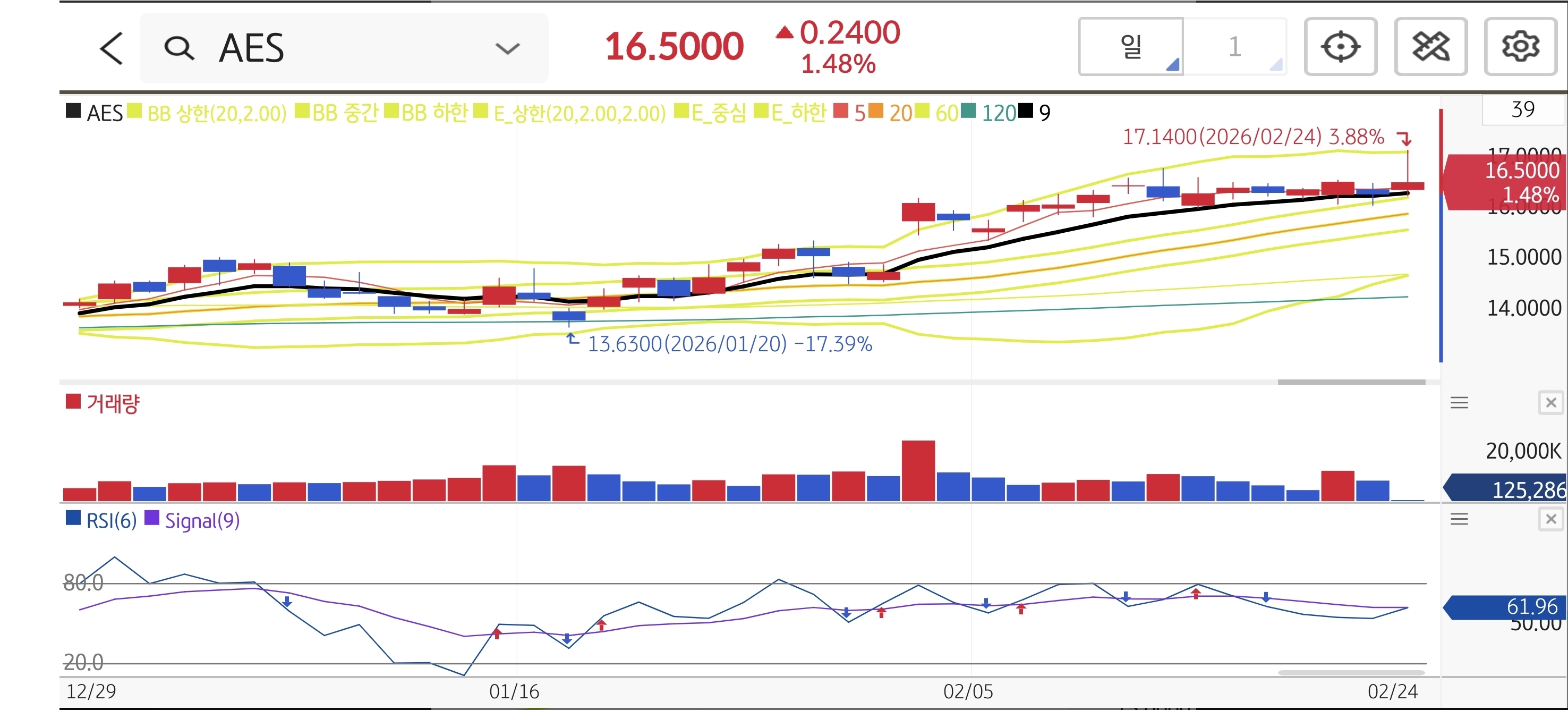Screen dimensions: 1568x710
Task: Tap the back arrow icon
Action: 112,48
